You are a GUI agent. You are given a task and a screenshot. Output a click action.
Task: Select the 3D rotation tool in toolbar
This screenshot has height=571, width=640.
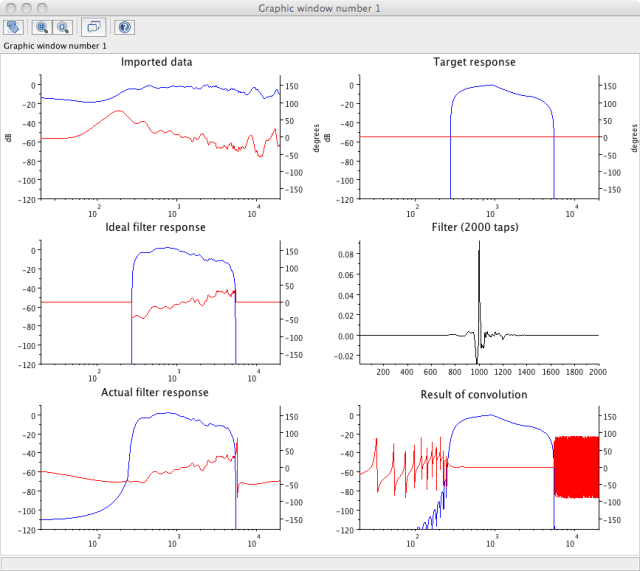pyautogui.click(x=15, y=27)
